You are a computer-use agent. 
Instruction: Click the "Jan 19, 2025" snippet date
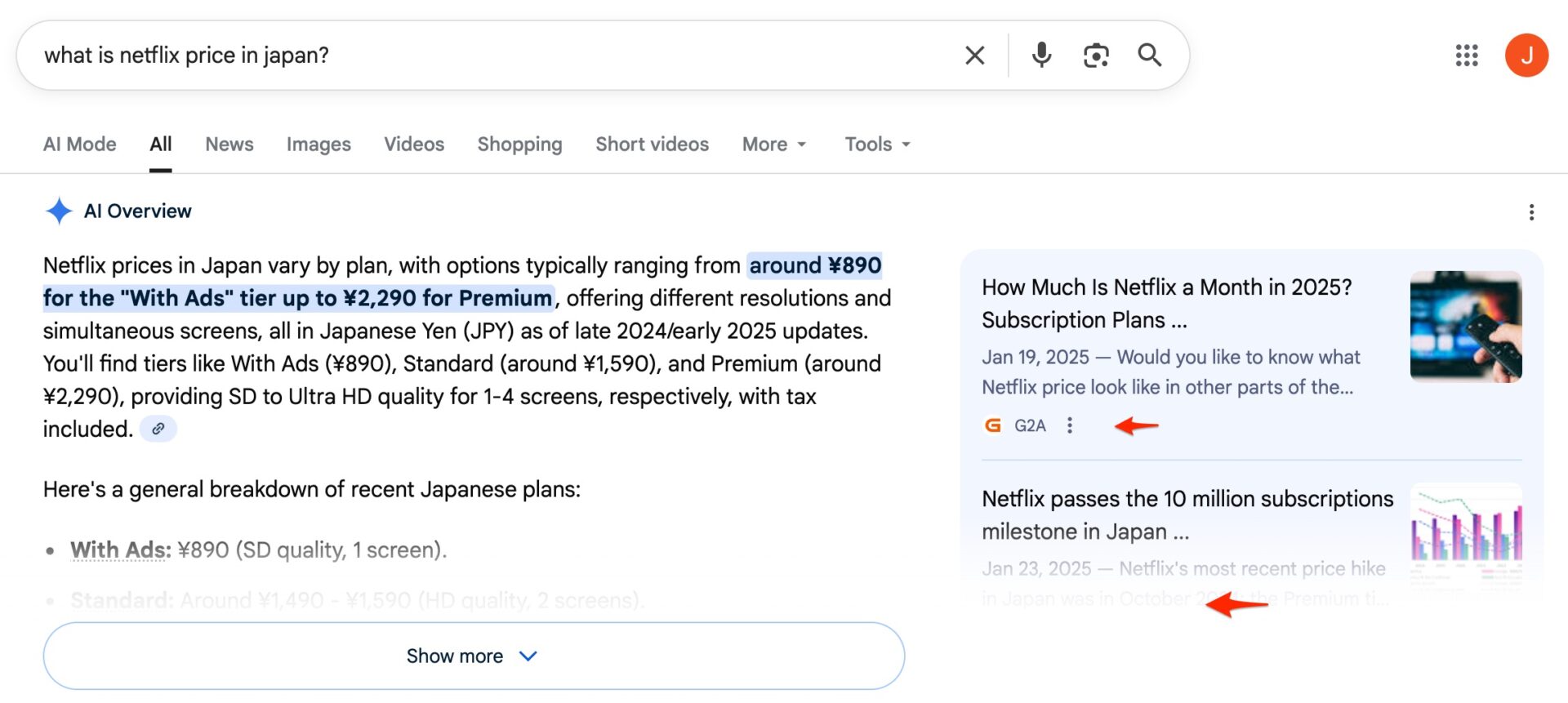pos(1036,358)
